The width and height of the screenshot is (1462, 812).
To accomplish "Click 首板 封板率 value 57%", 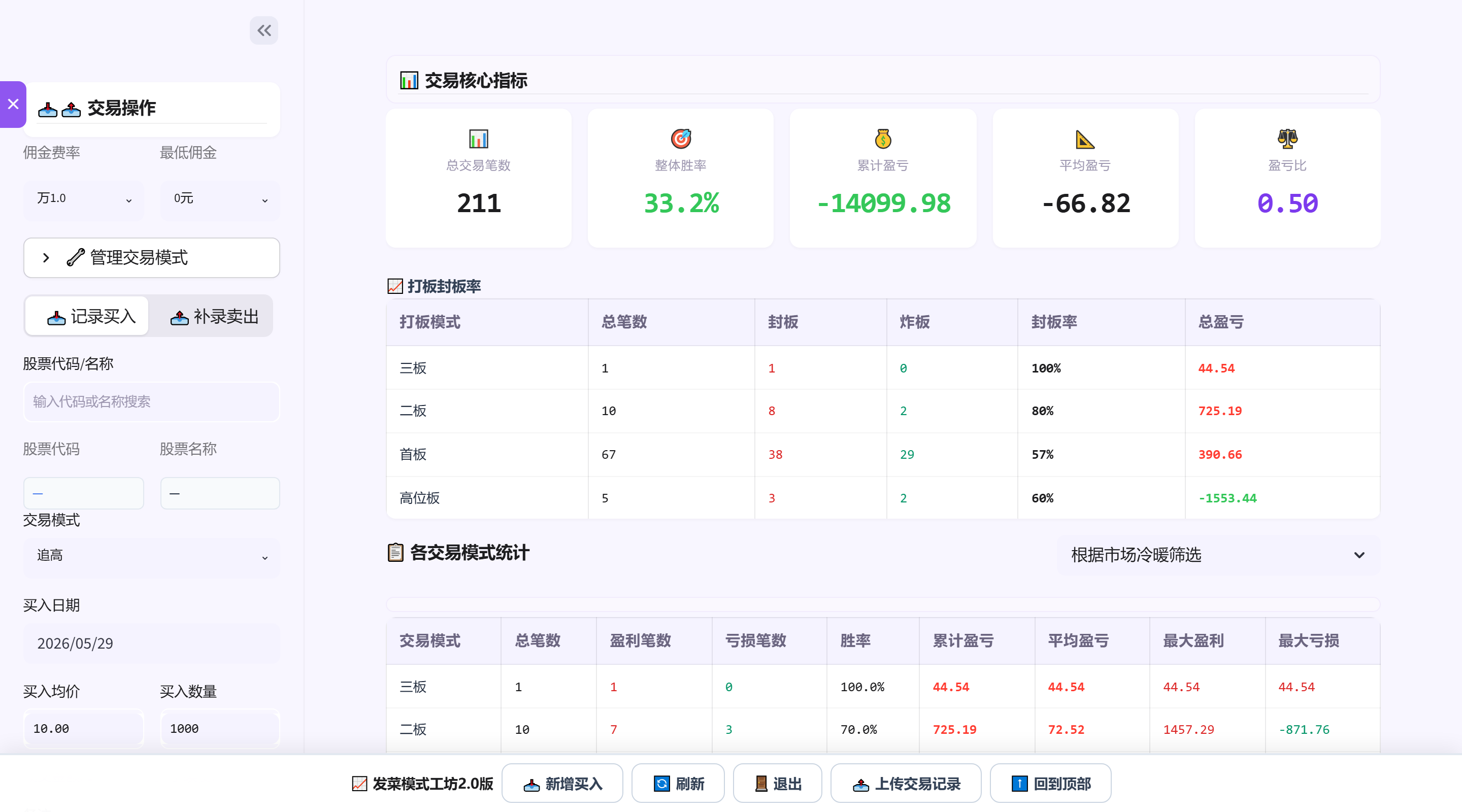I will pos(1042,454).
